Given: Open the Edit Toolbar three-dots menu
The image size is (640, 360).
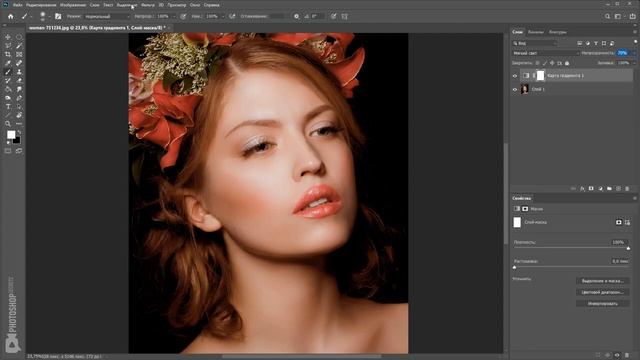Looking at the screenshot, I should (19, 124).
